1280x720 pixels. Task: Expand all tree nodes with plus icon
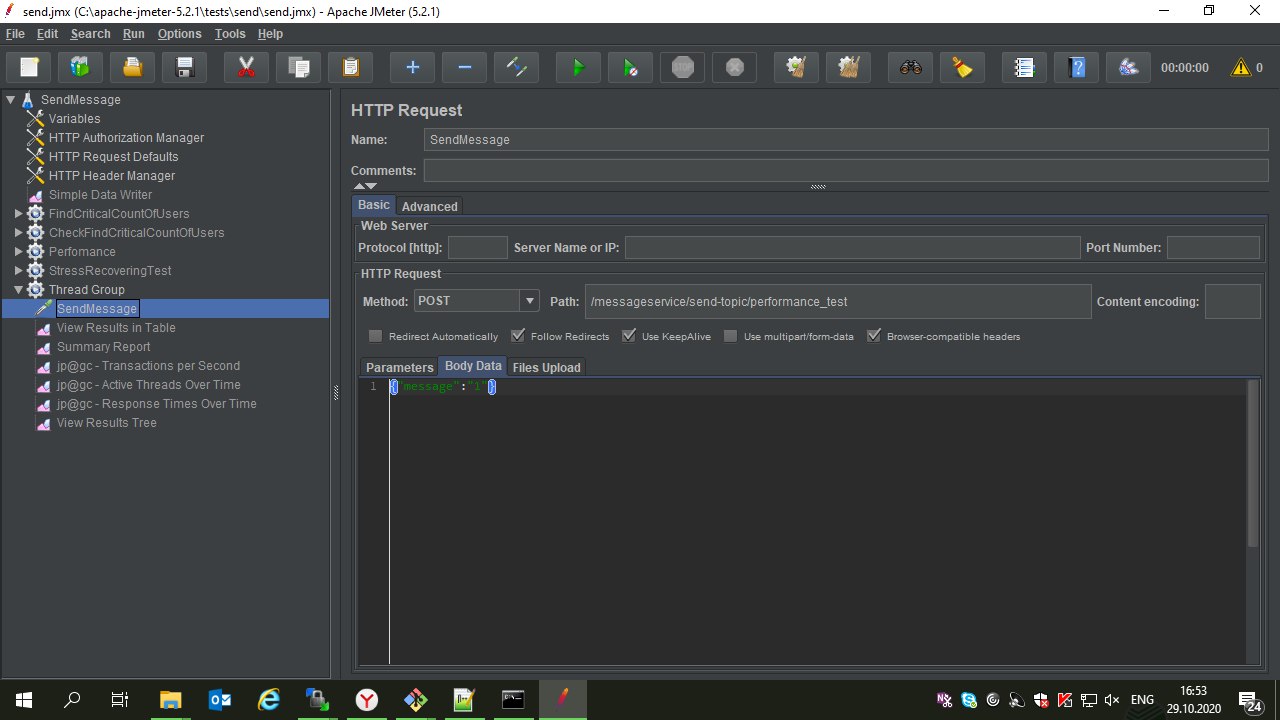point(412,68)
